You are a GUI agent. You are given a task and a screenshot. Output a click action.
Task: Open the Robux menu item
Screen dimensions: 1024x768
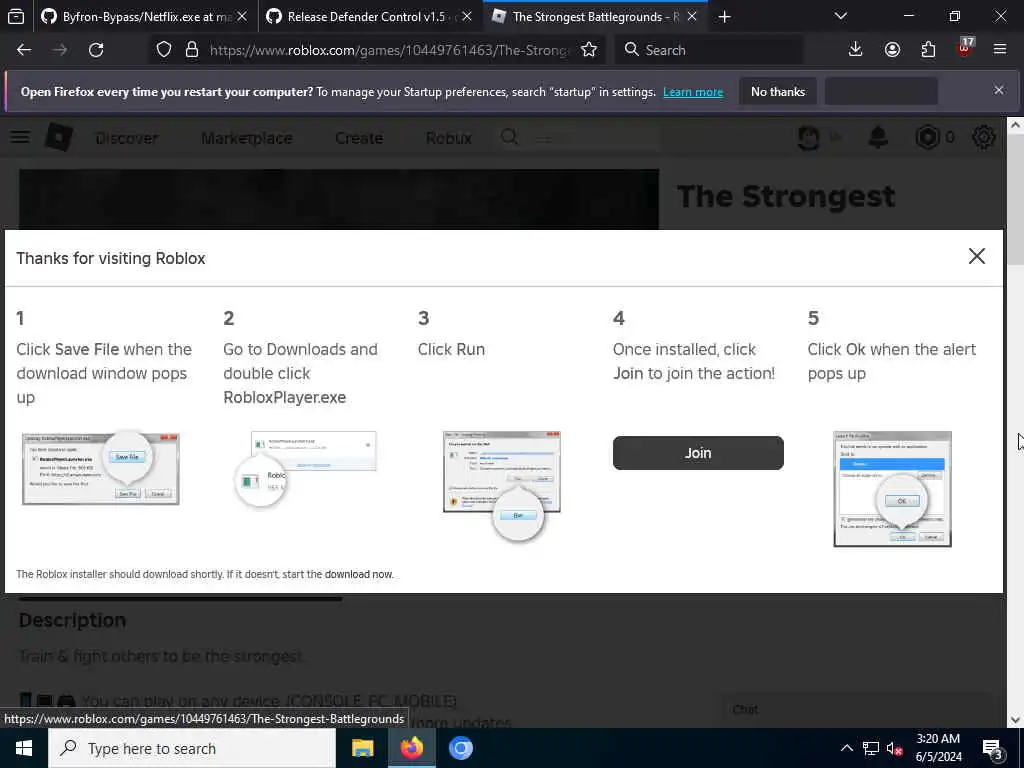pos(449,138)
